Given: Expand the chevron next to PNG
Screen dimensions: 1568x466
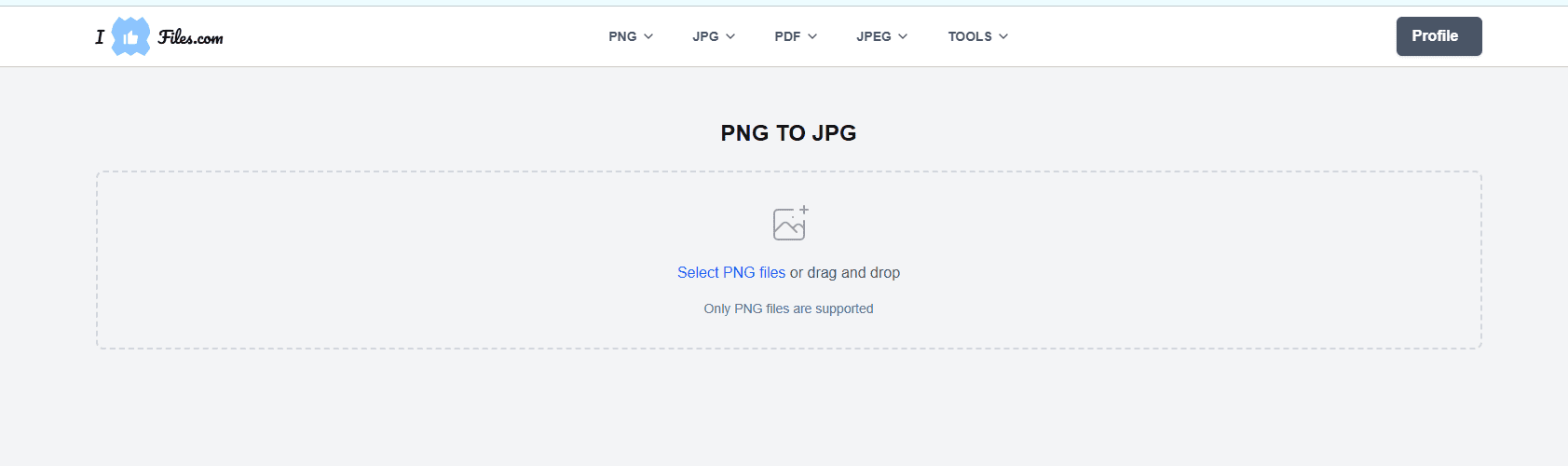Looking at the screenshot, I should point(648,36).
